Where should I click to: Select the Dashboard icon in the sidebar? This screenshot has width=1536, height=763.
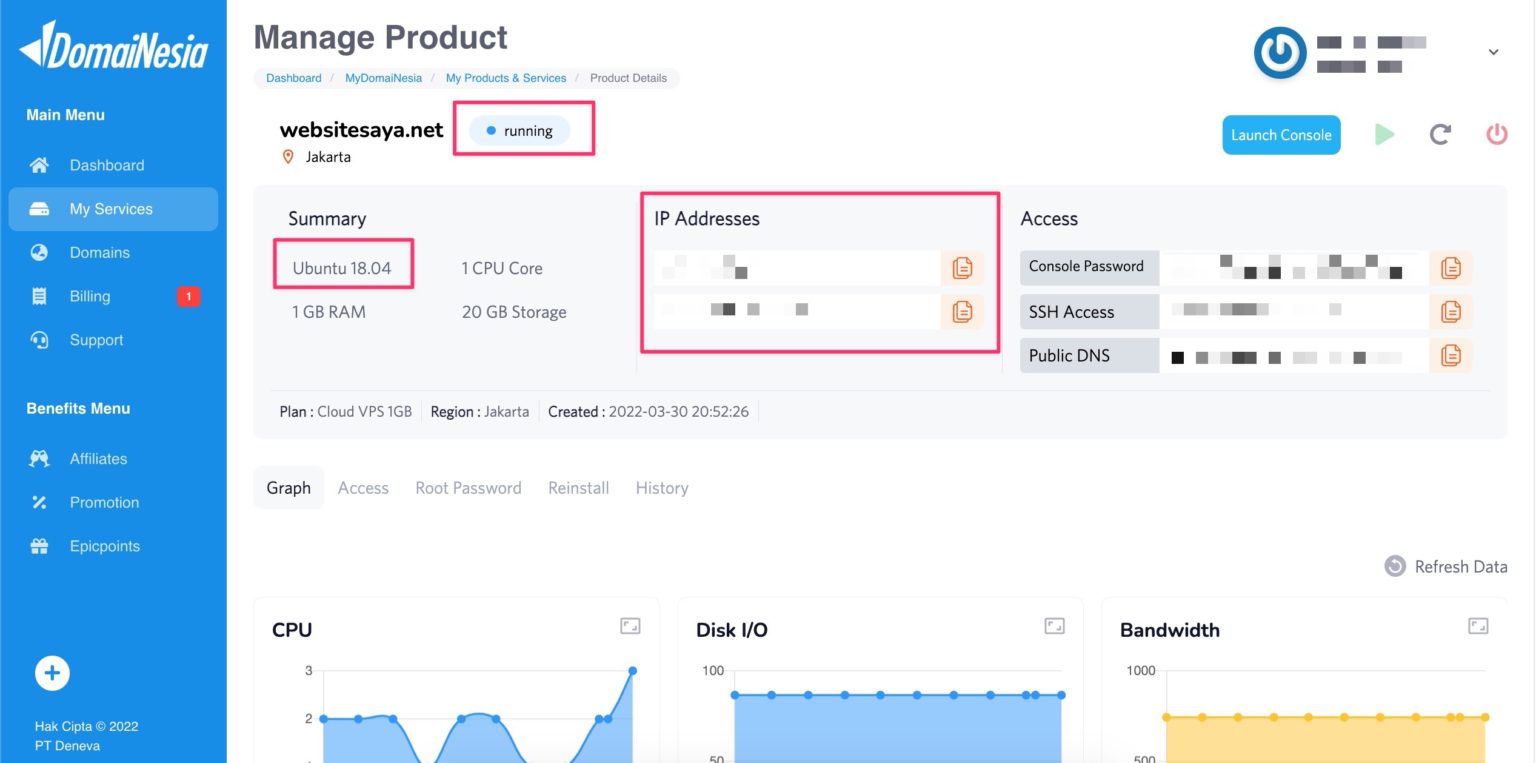tap(39, 164)
